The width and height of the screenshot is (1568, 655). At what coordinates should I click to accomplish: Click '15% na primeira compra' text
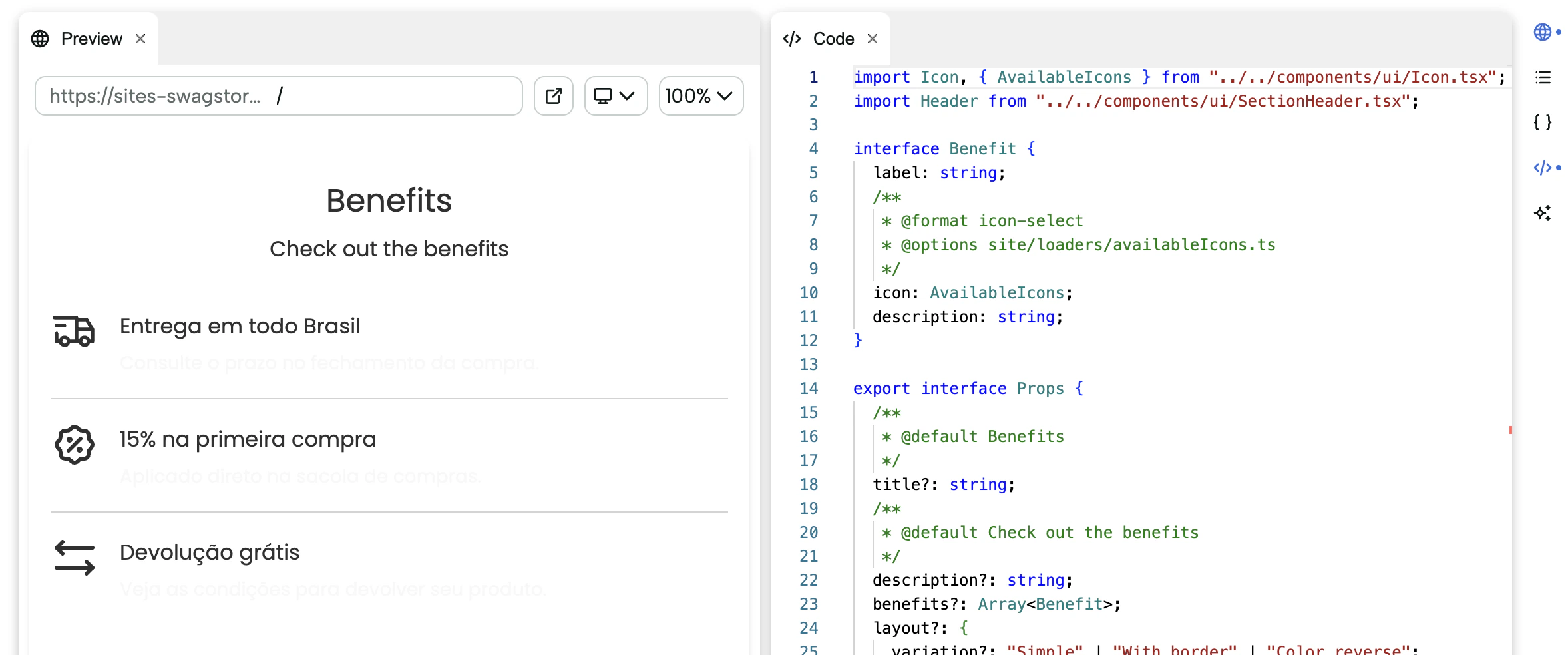(248, 439)
